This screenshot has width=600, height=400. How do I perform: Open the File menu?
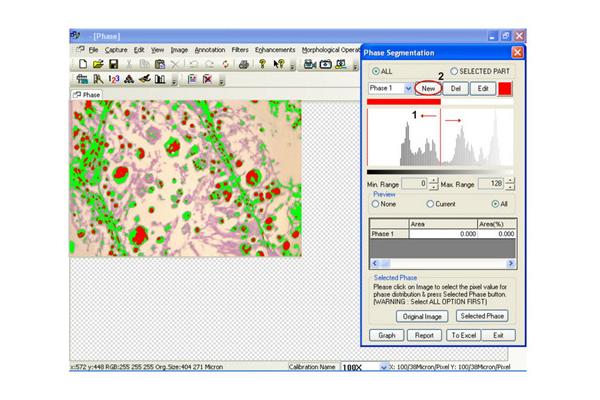click(x=93, y=50)
